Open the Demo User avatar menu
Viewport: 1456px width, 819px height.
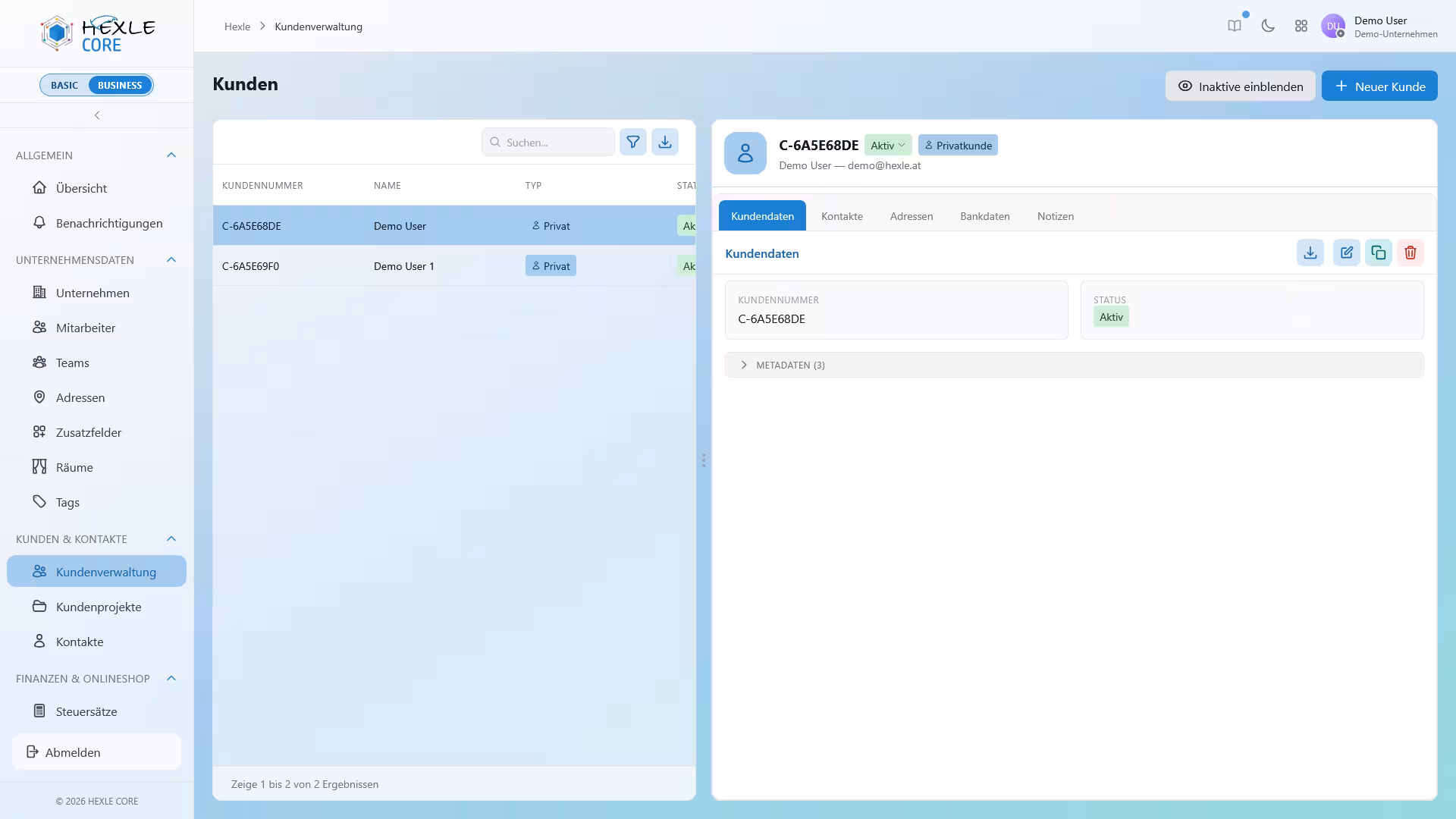(x=1333, y=26)
